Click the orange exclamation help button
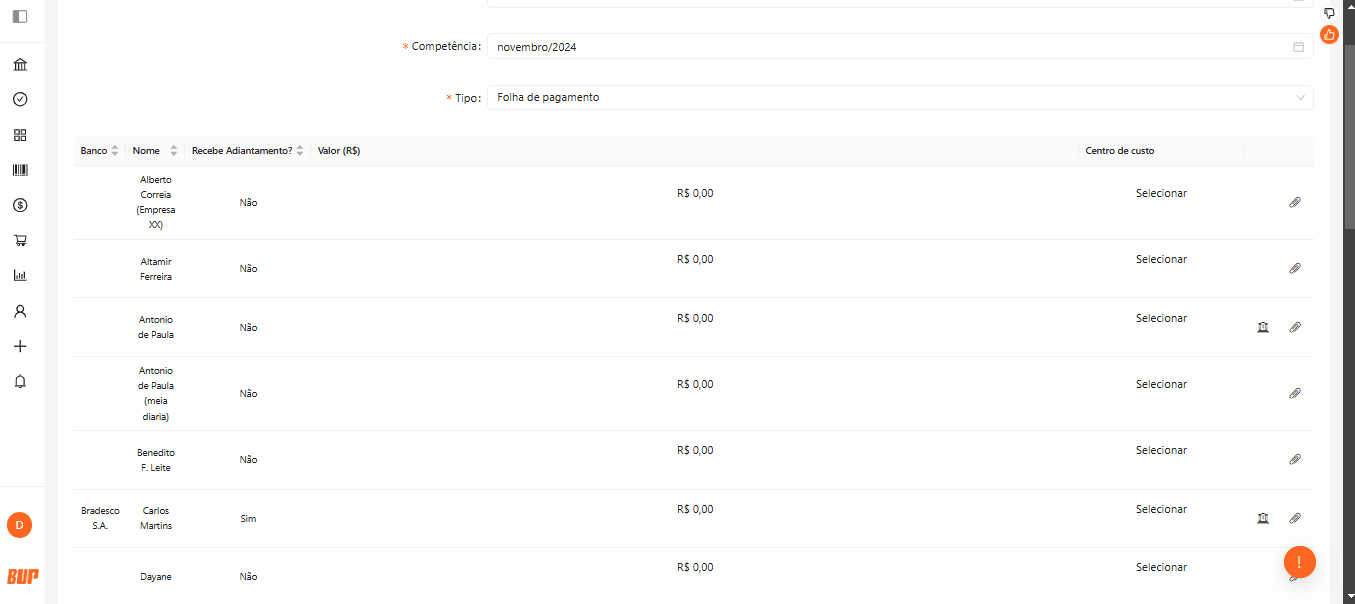1355x604 pixels. (x=1299, y=561)
